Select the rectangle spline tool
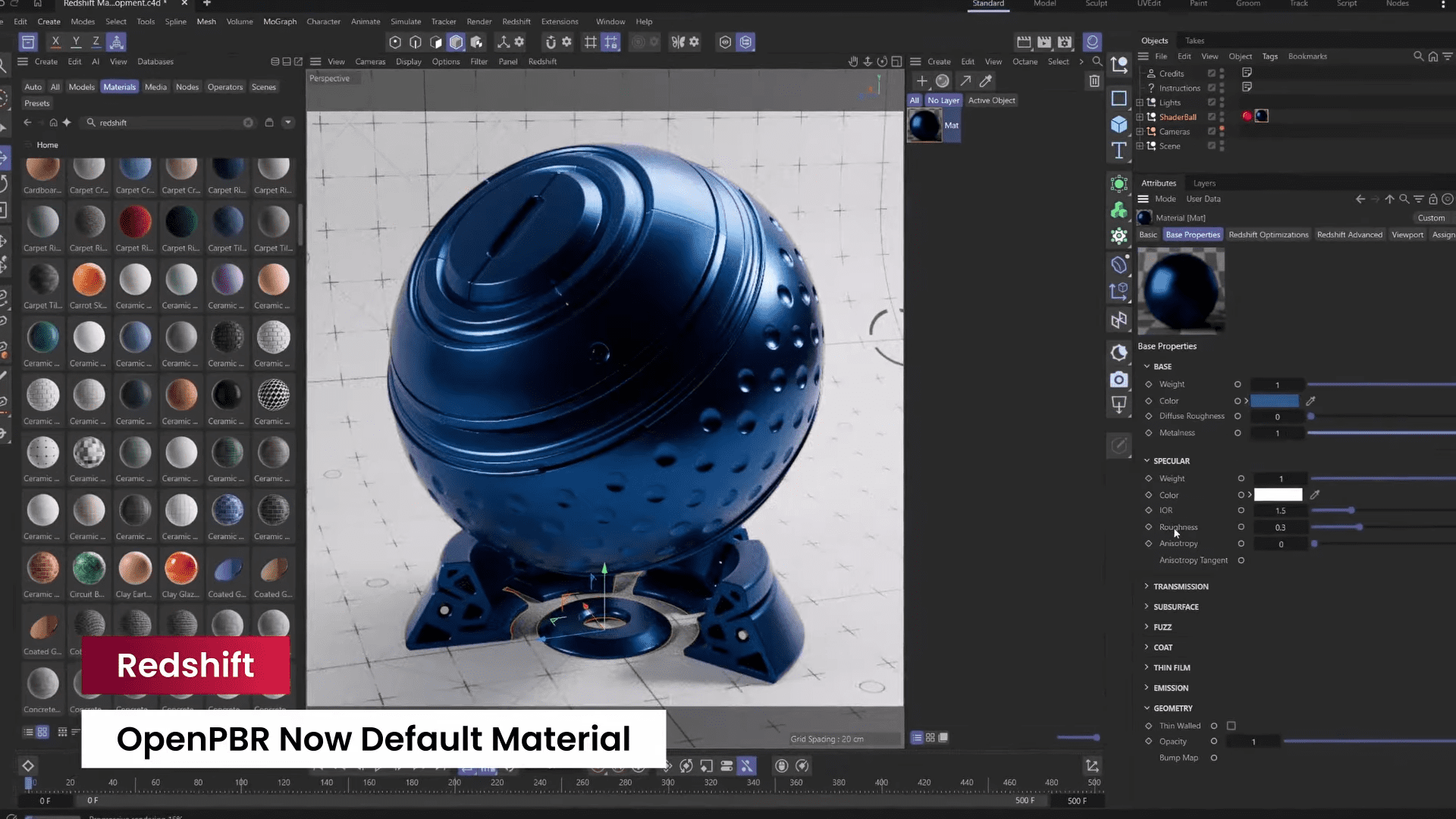This screenshot has height=819, width=1456. point(1119,98)
